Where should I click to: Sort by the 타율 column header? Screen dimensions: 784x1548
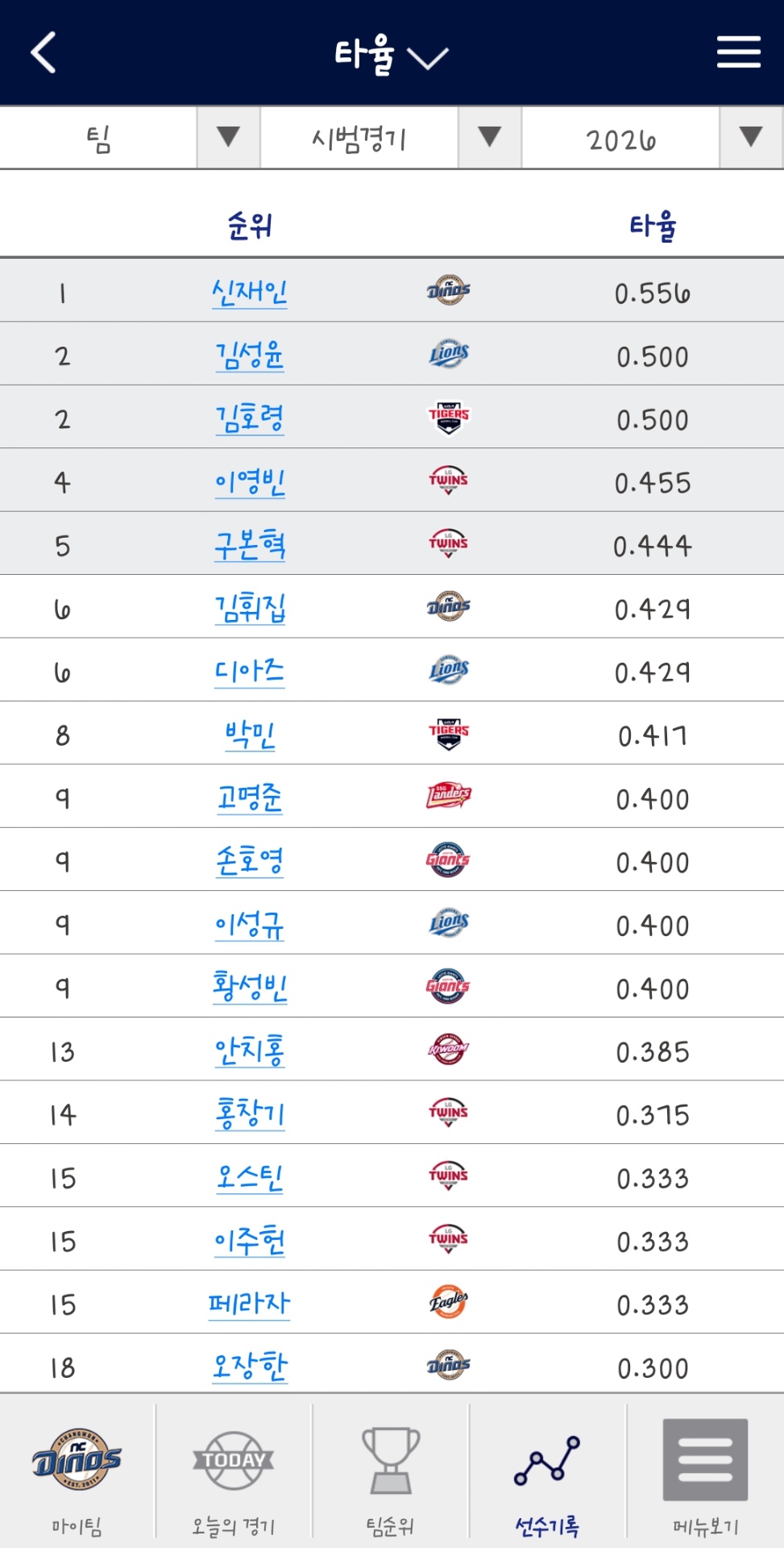click(652, 226)
